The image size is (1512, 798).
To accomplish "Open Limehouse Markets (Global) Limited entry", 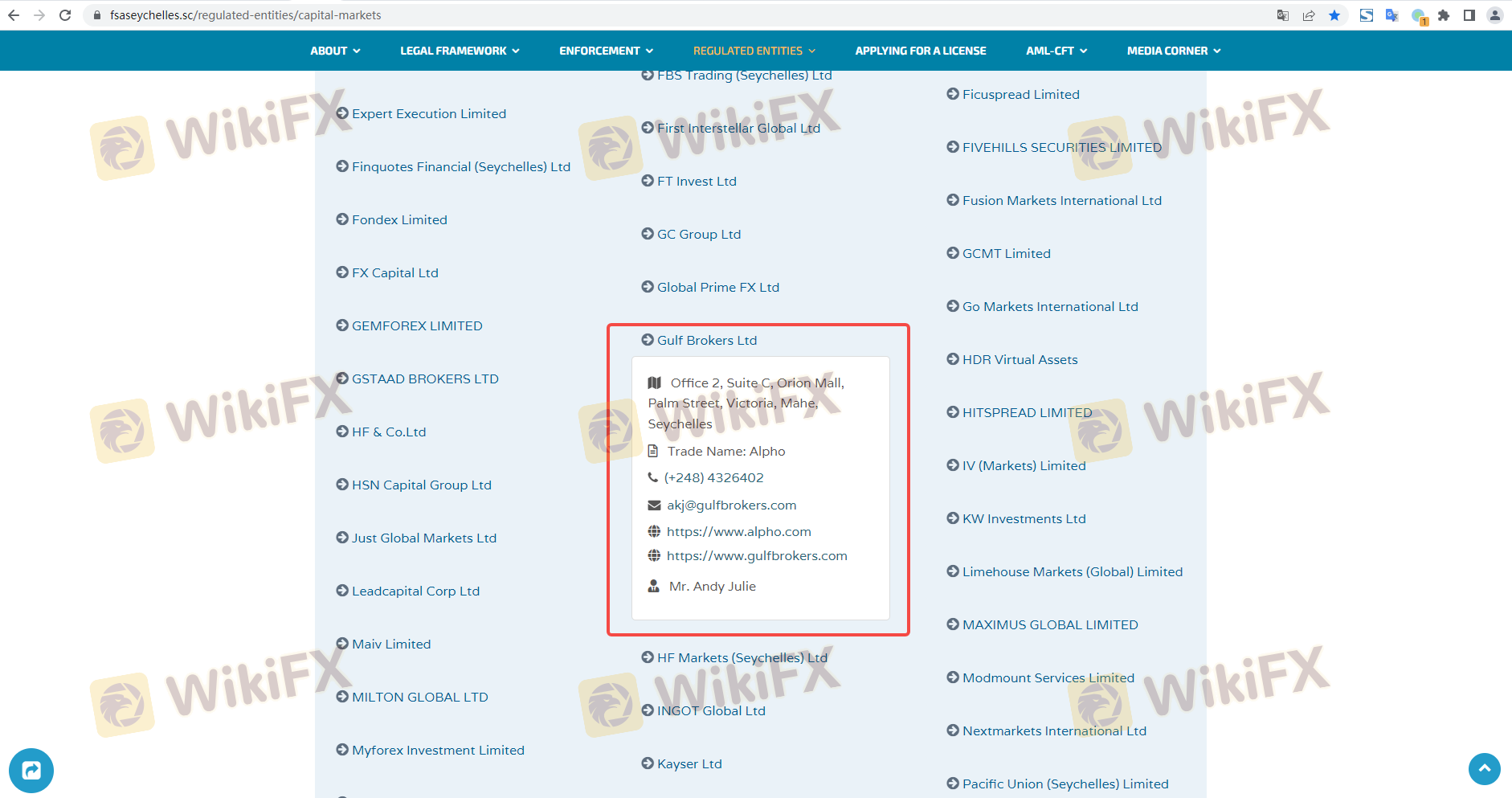I will click(x=1073, y=571).
